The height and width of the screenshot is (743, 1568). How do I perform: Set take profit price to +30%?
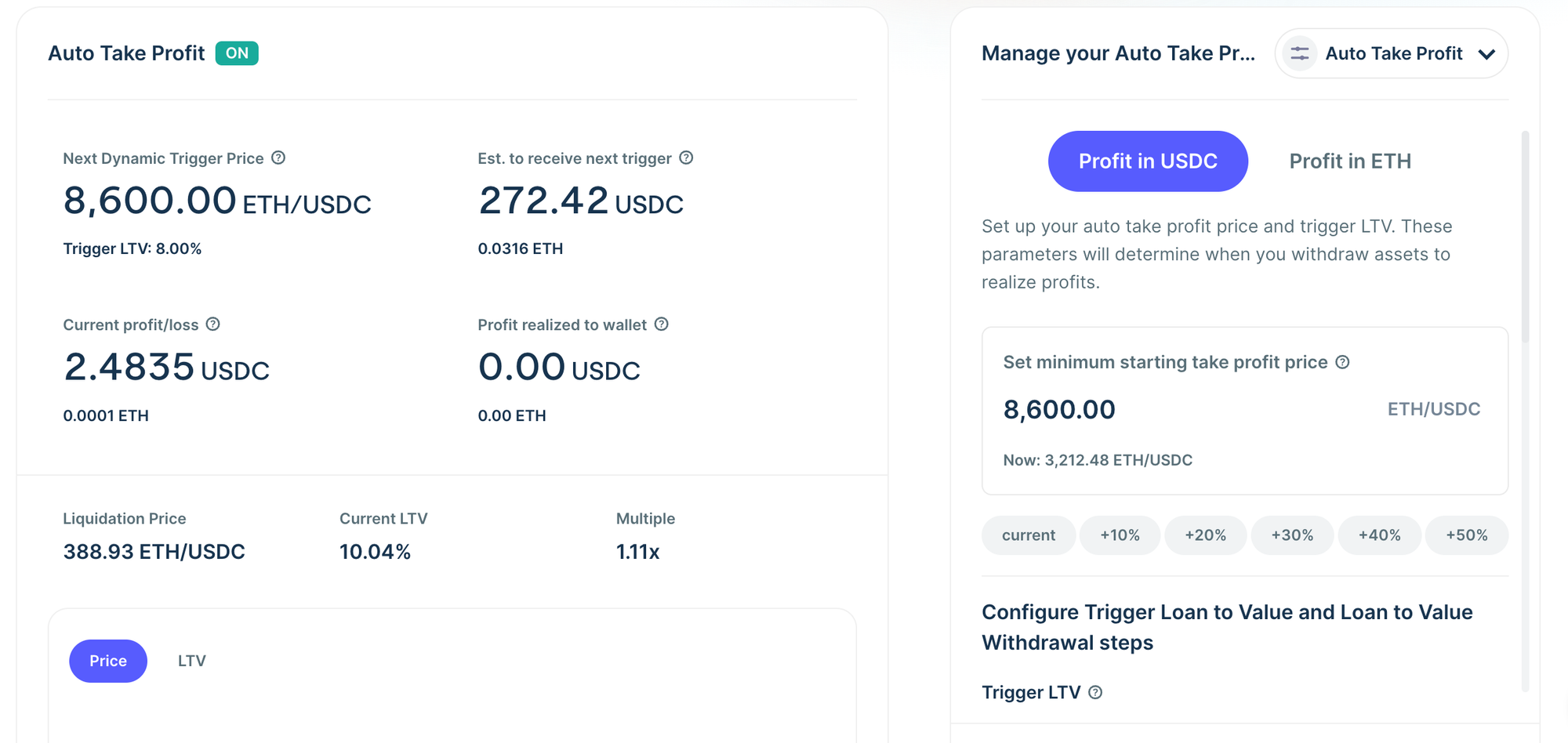pyautogui.click(x=1292, y=535)
